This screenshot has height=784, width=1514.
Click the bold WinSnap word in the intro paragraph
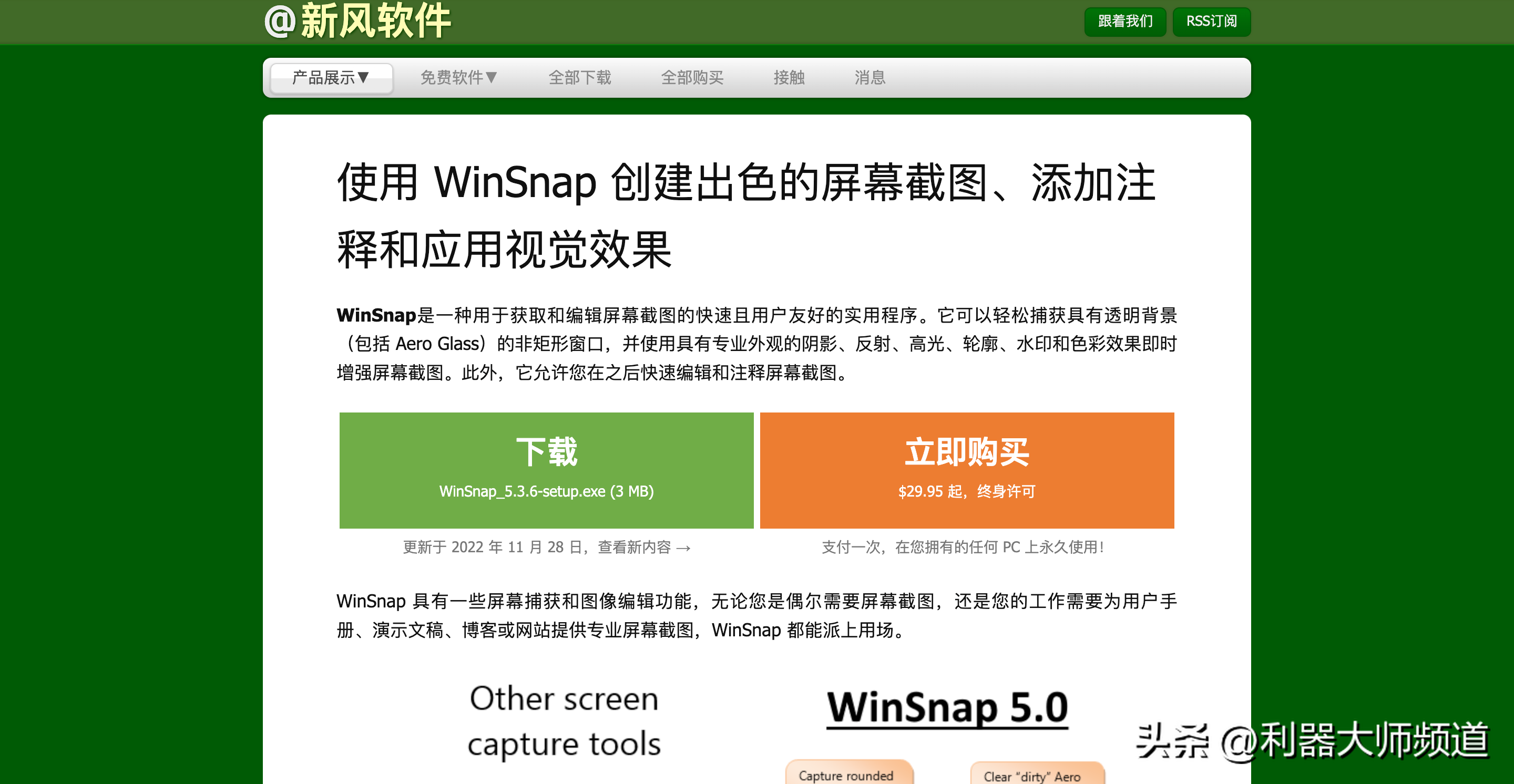(x=376, y=315)
